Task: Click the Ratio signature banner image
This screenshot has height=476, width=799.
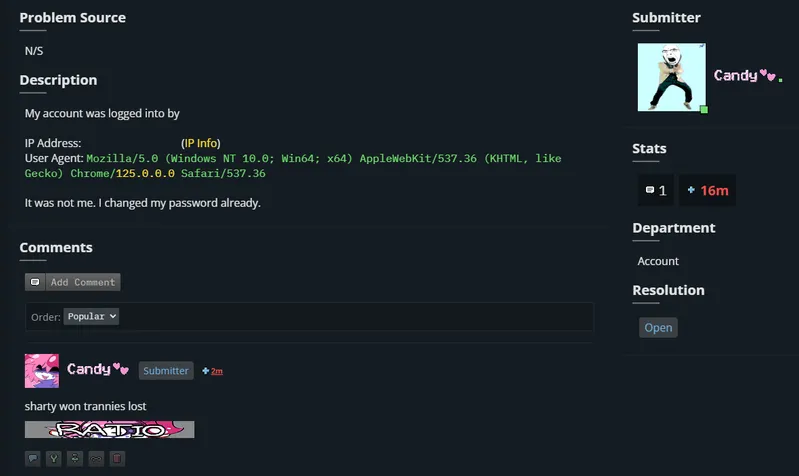Action: point(109,429)
